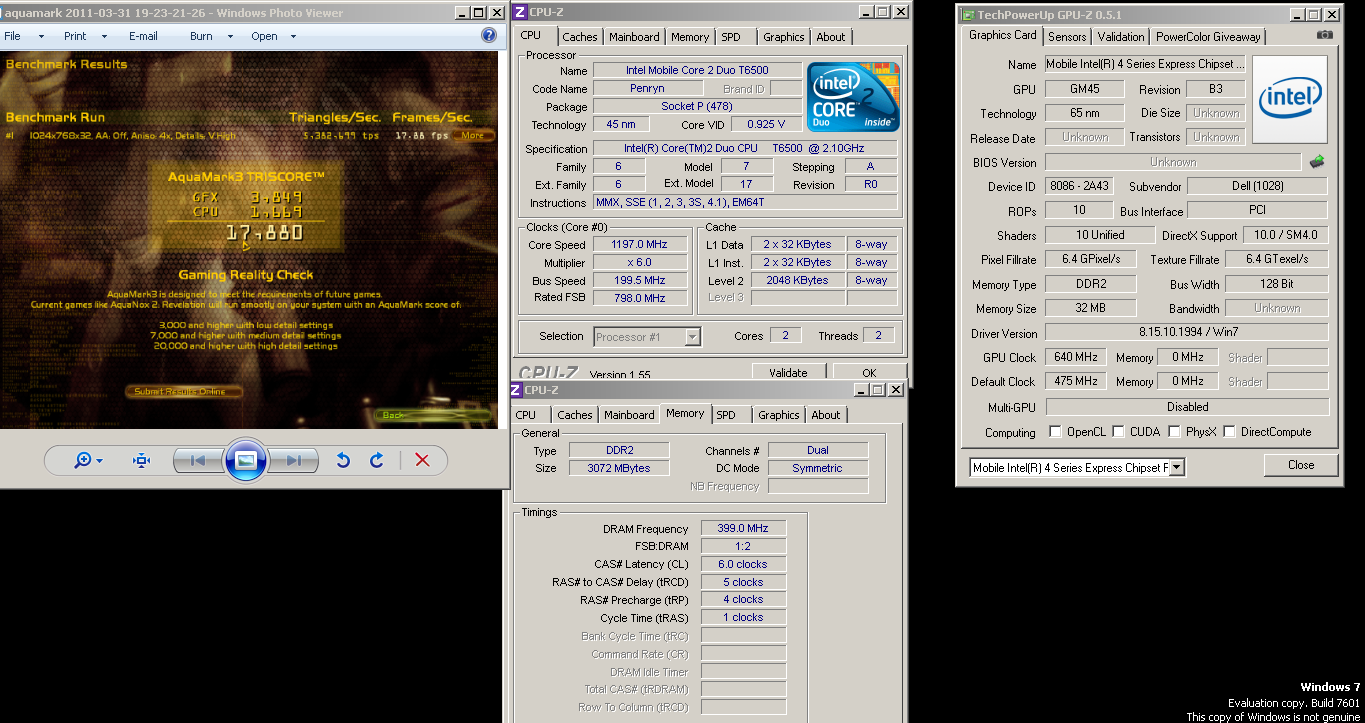This screenshot has height=723, width=1365.
Task: Click the Subvendor Dell (1028) field
Action: pos(1258,187)
